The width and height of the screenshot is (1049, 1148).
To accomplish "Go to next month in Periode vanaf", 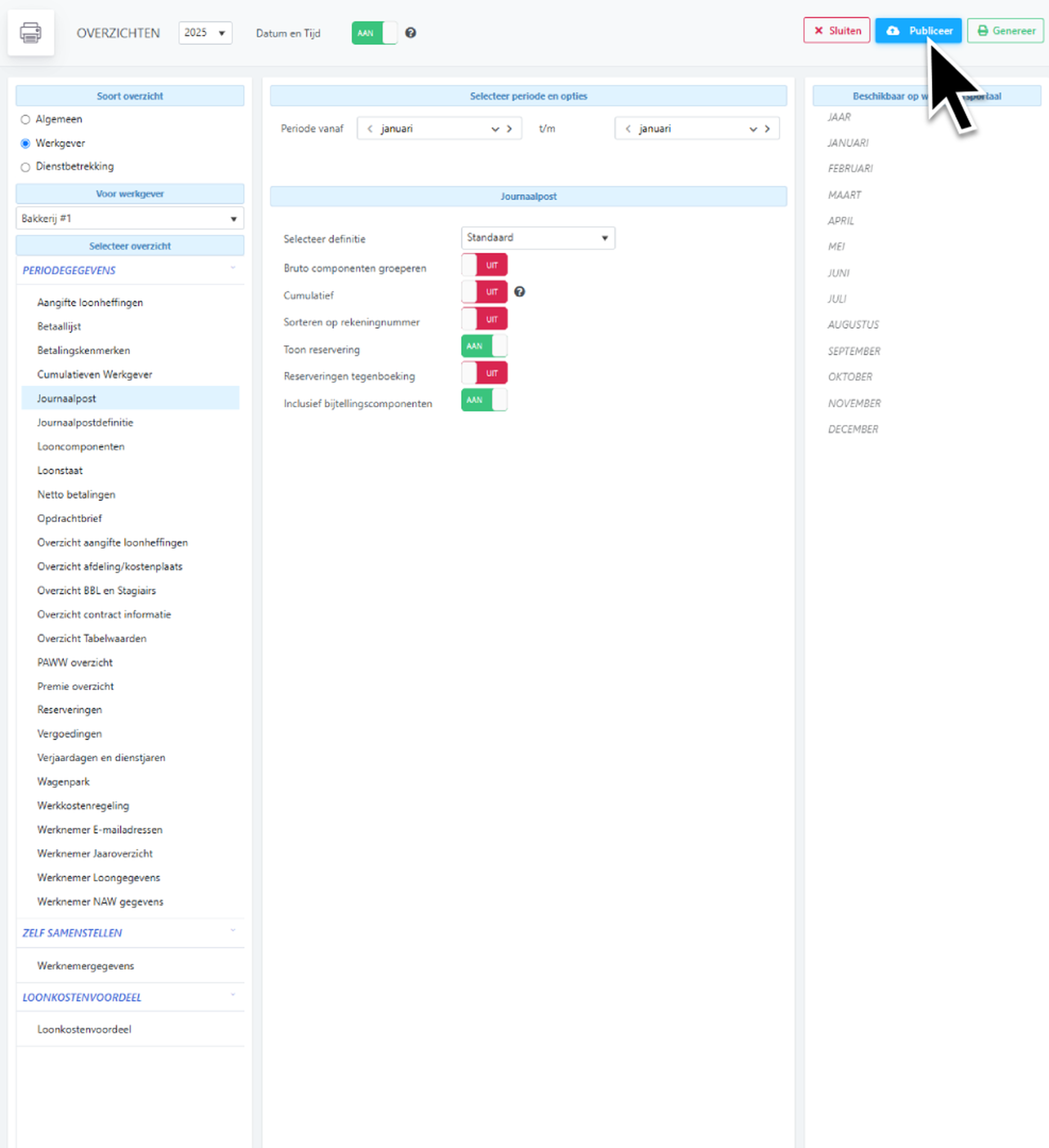I will (x=510, y=129).
